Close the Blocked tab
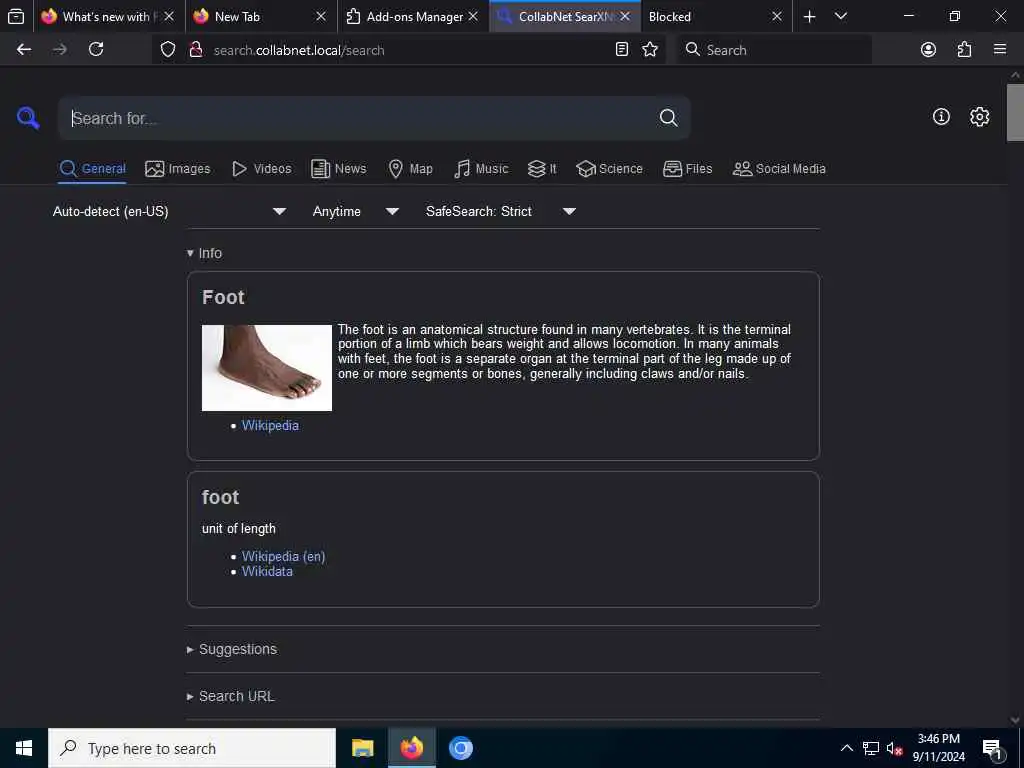Viewport: 1024px width, 768px height. (x=776, y=16)
